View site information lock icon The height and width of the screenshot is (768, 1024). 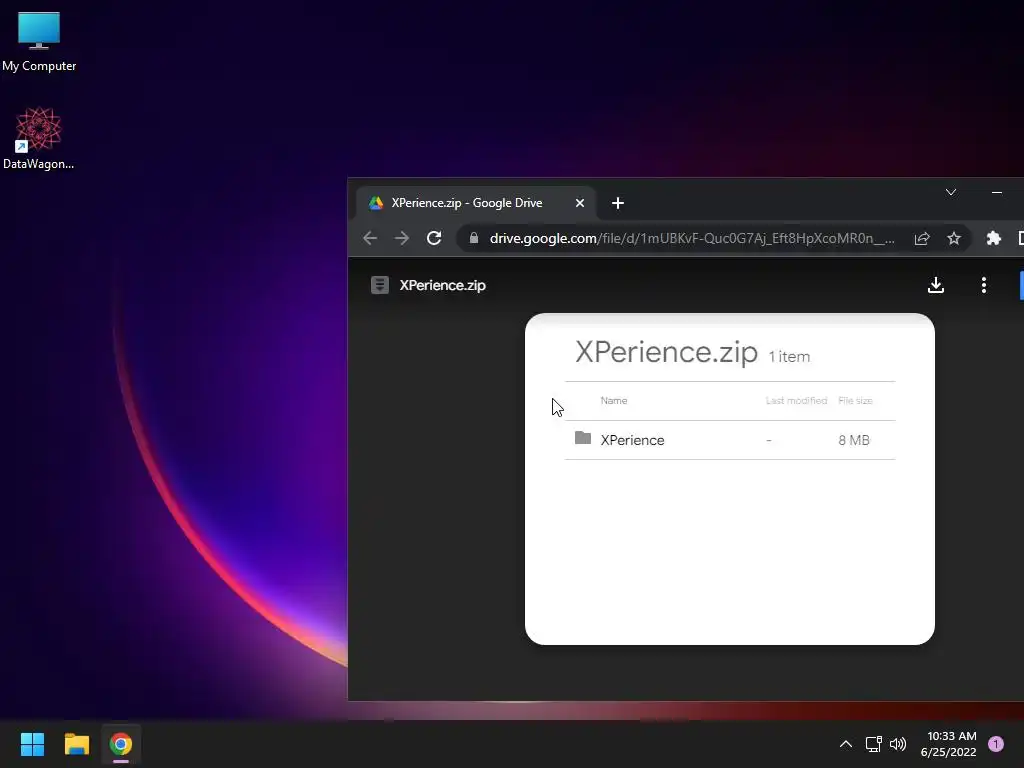(x=474, y=238)
